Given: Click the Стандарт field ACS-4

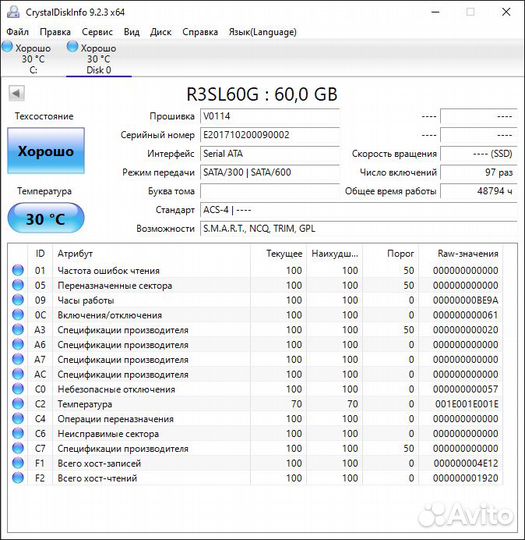Looking at the screenshot, I should coord(358,210).
